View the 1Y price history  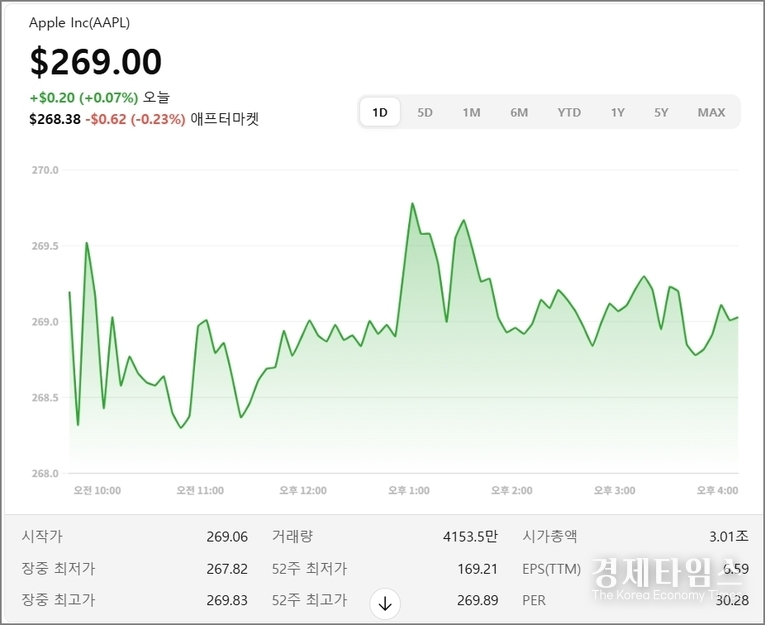(x=617, y=112)
